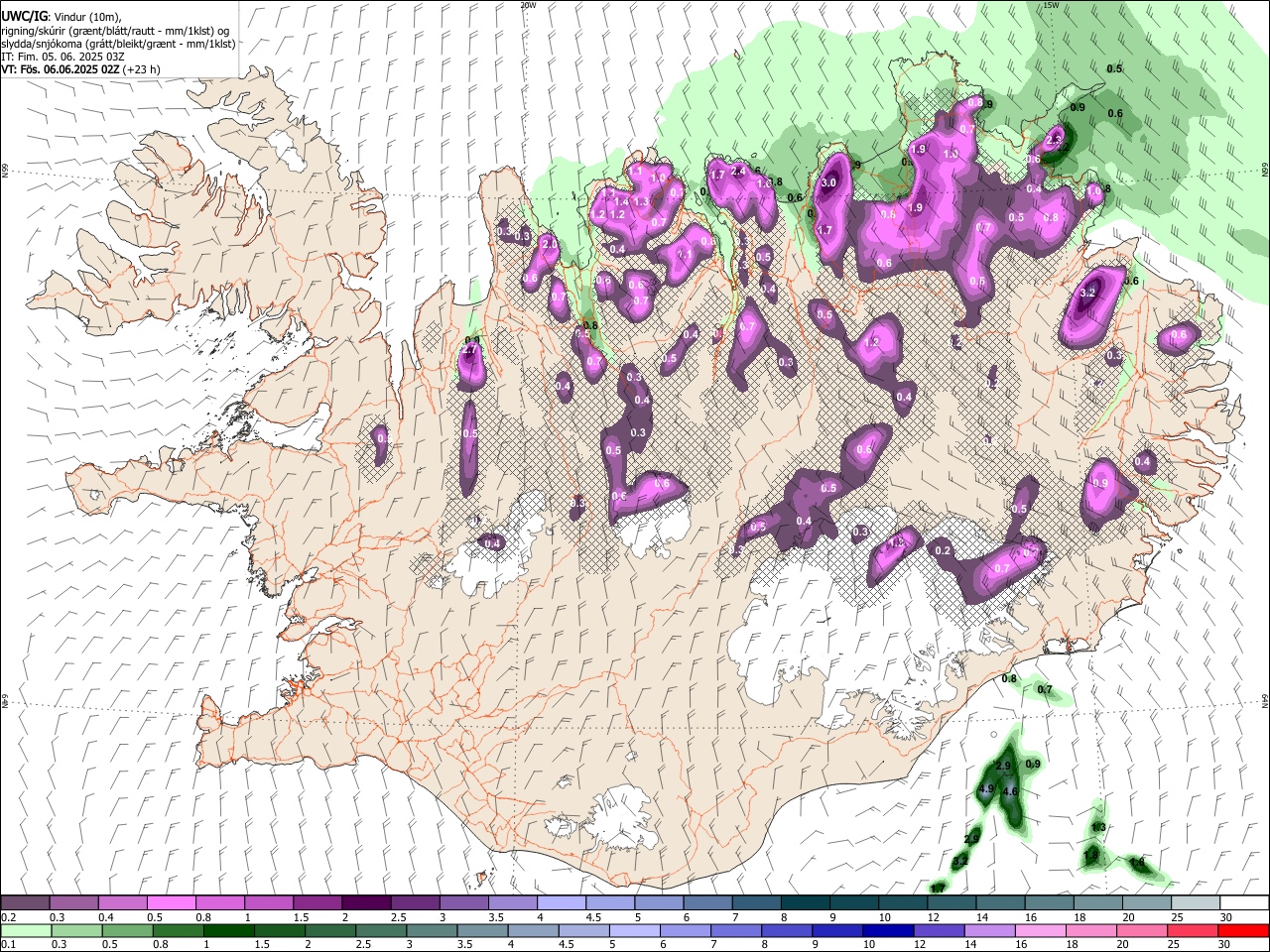Pick the dark purple upper swatch between 2 and 2.5
The height and width of the screenshot is (952, 1270).
click(x=366, y=902)
